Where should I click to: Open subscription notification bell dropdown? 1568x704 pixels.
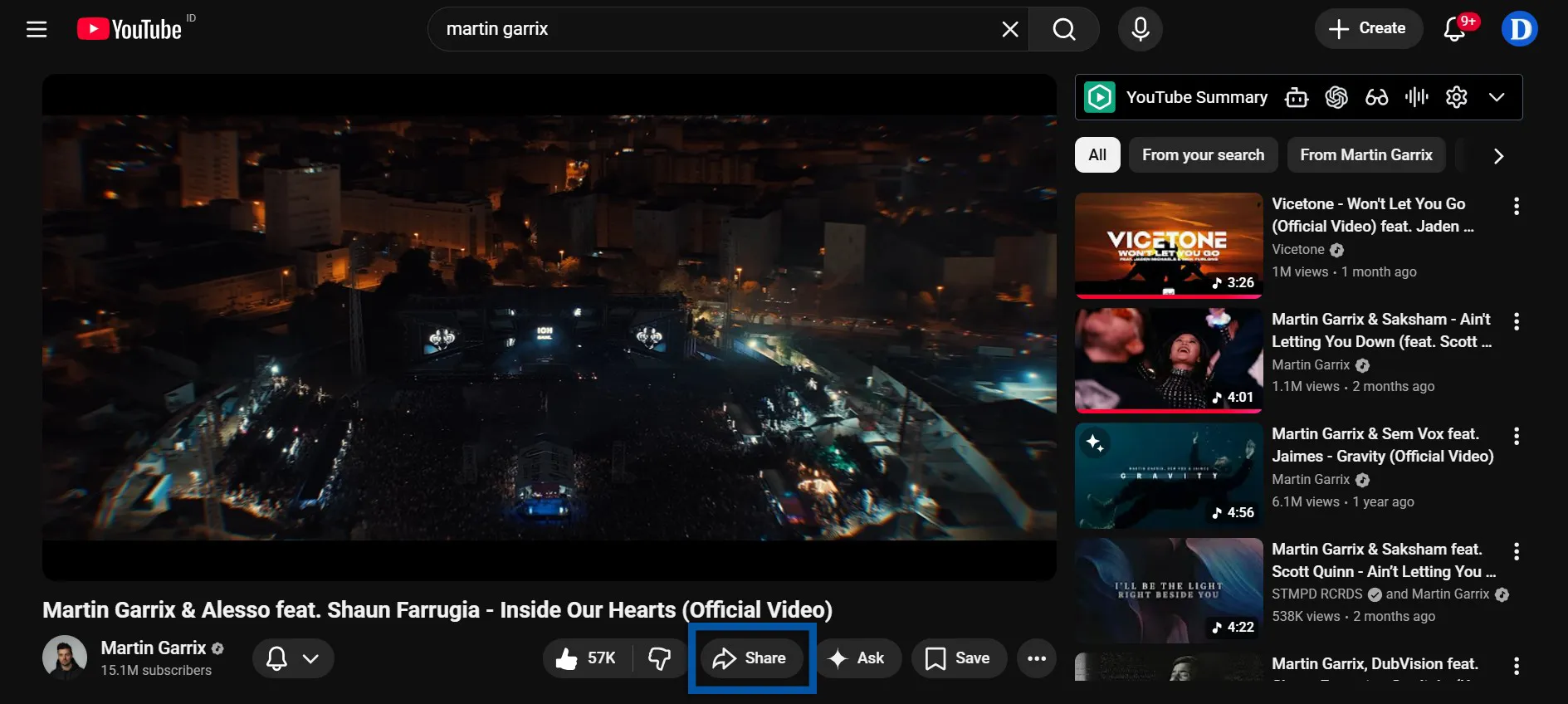point(293,658)
